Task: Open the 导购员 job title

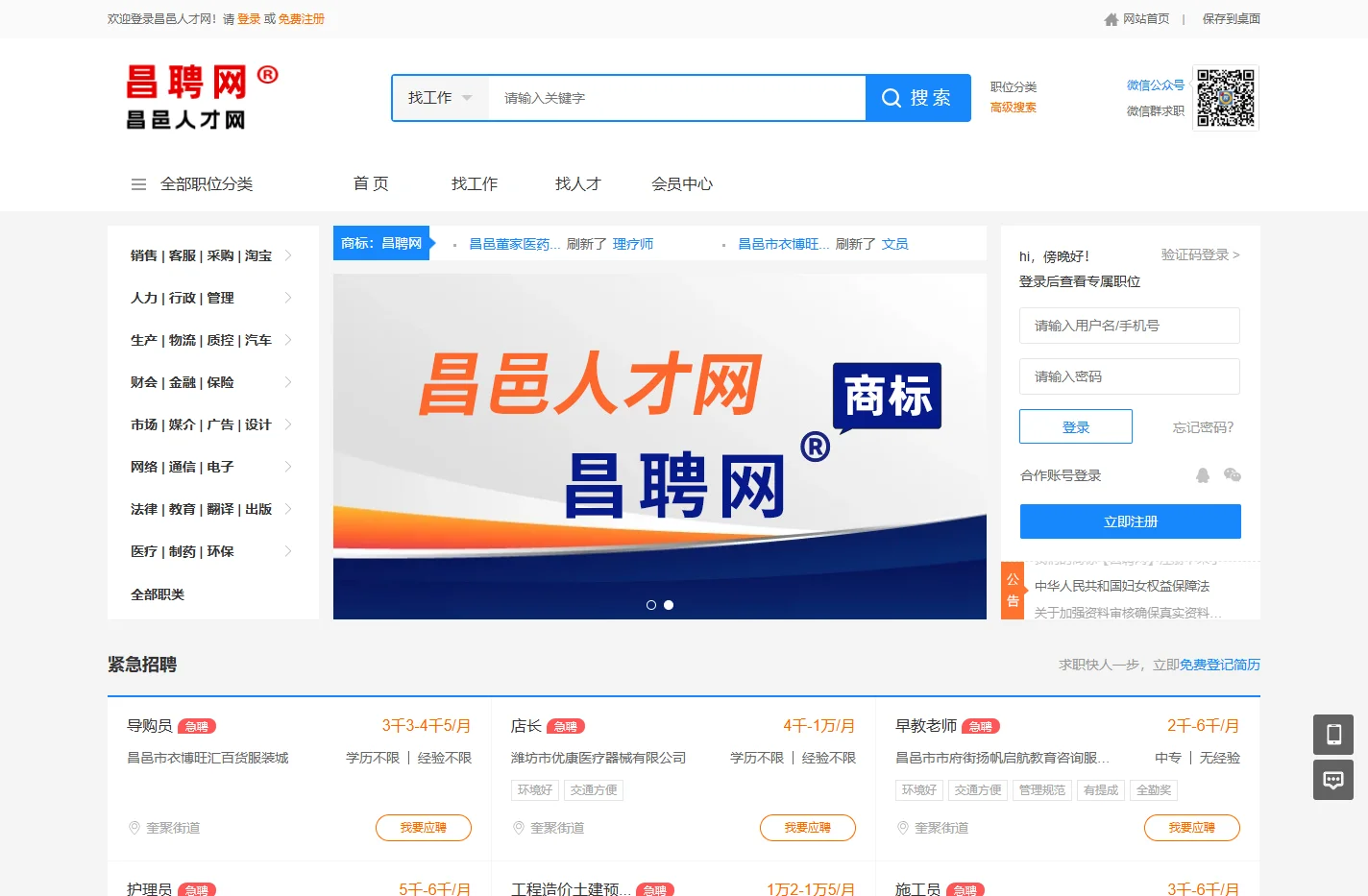Action: click(x=150, y=726)
